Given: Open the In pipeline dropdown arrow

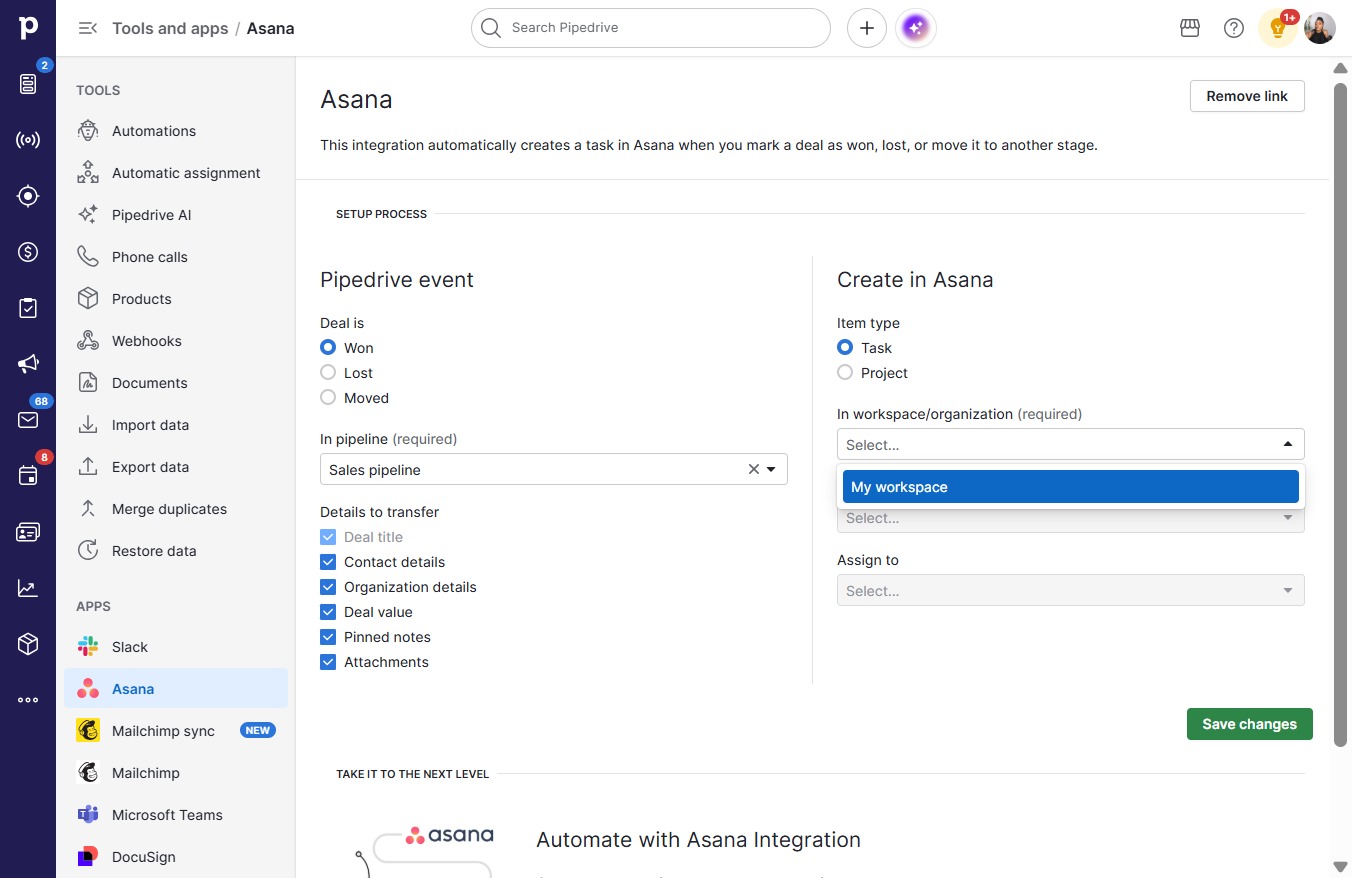Looking at the screenshot, I should pos(772,470).
